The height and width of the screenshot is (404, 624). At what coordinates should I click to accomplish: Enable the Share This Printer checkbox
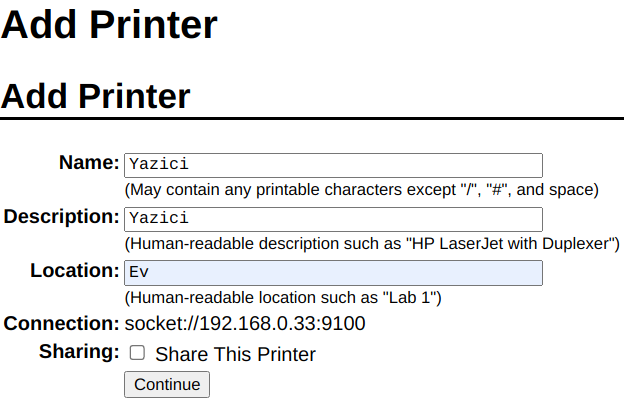tap(138, 353)
